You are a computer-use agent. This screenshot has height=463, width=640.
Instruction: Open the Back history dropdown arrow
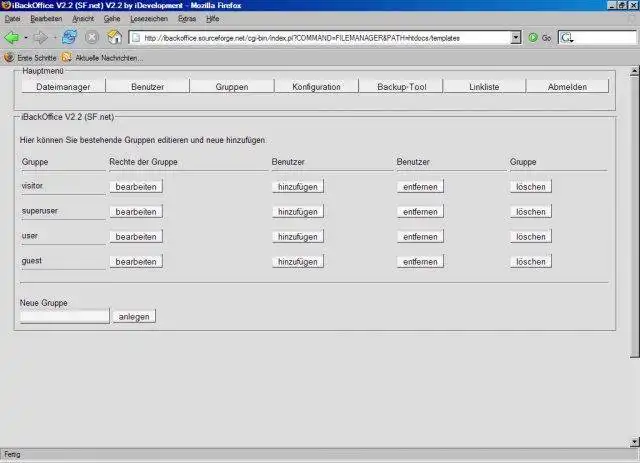26,38
